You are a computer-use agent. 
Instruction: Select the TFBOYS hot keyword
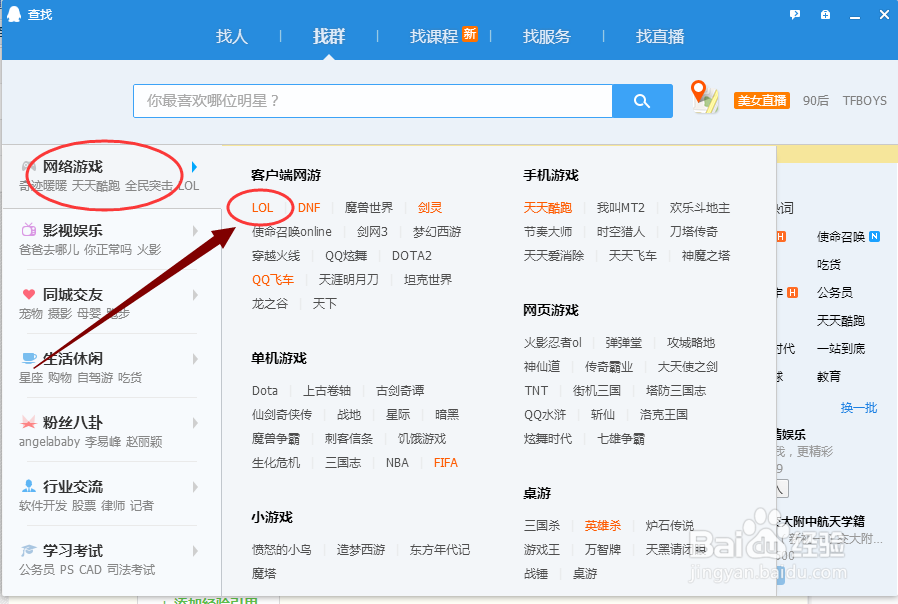[x=864, y=101]
